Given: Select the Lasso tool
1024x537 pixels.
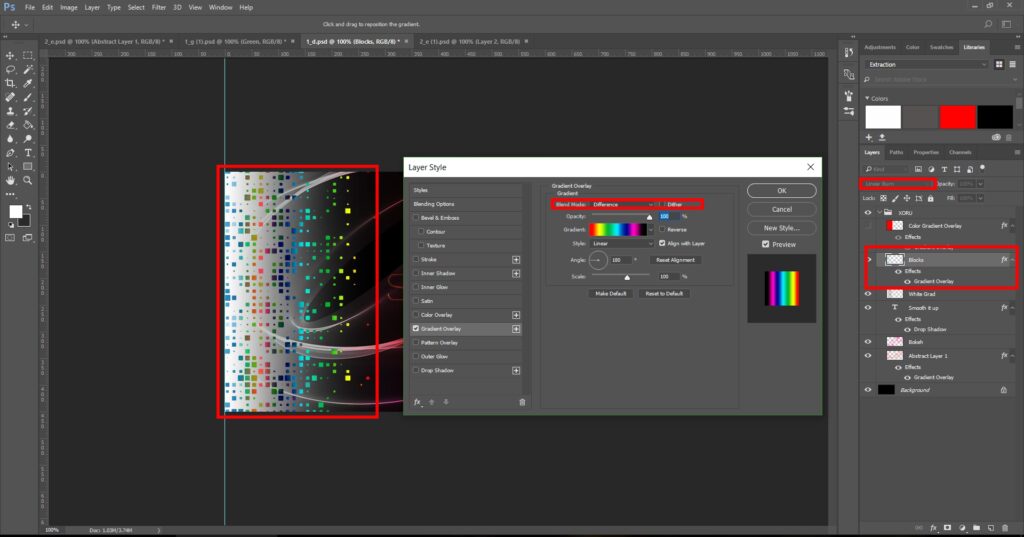Looking at the screenshot, I should tap(10, 70).
